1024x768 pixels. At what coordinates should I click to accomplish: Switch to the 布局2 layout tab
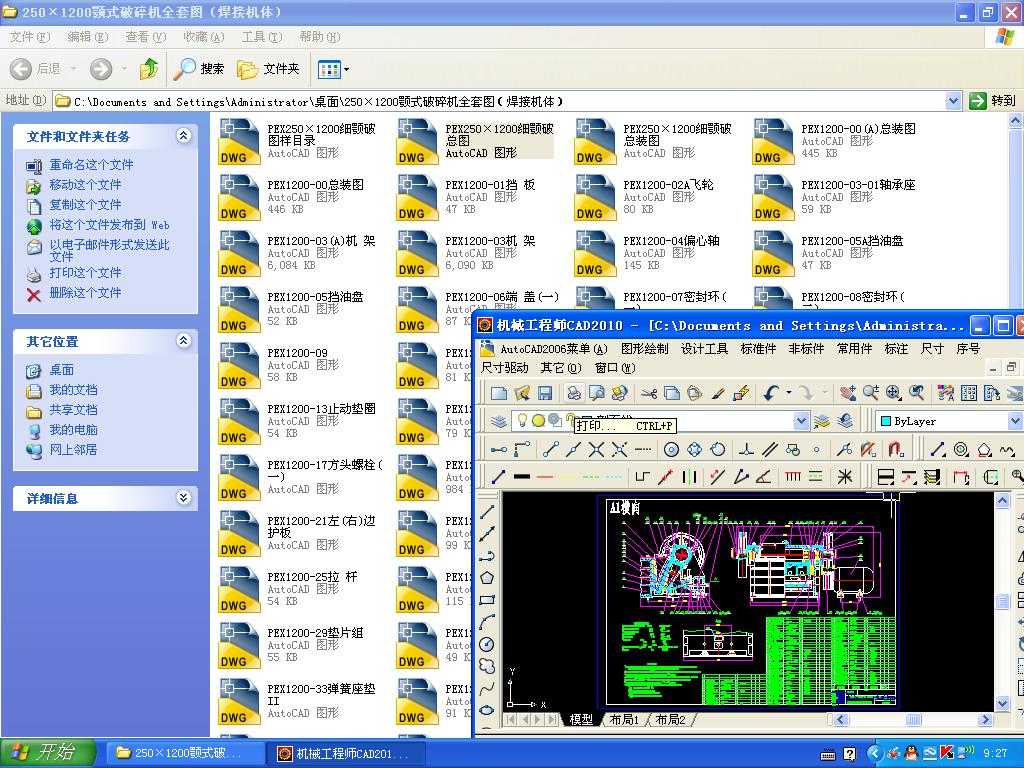coord(671,719)
